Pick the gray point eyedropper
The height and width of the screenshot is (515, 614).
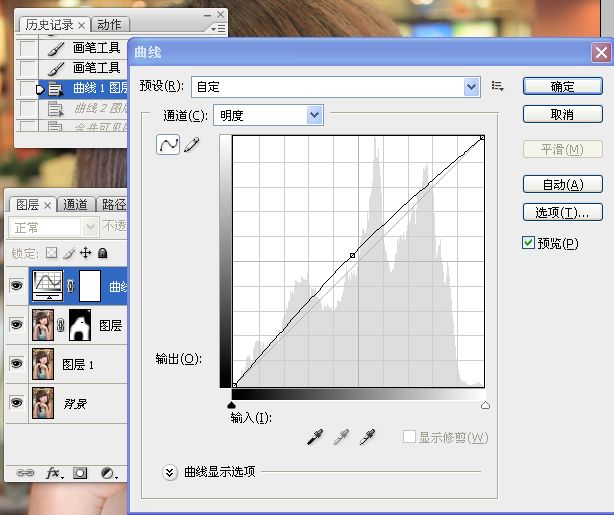tap(341, 437)
